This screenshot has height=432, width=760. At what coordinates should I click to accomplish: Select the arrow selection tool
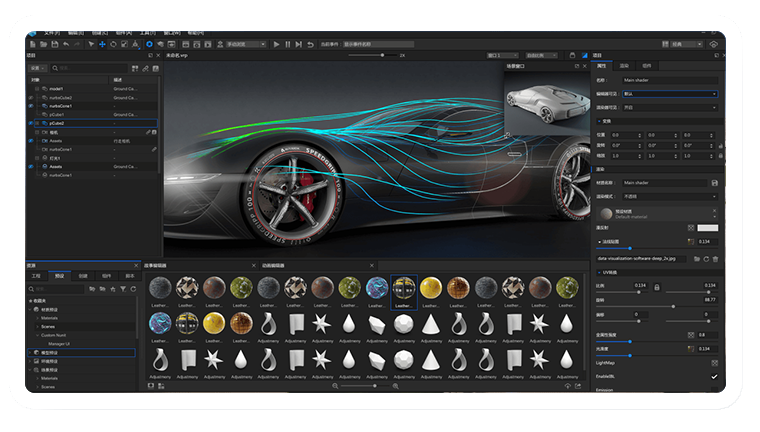(91, 44)
